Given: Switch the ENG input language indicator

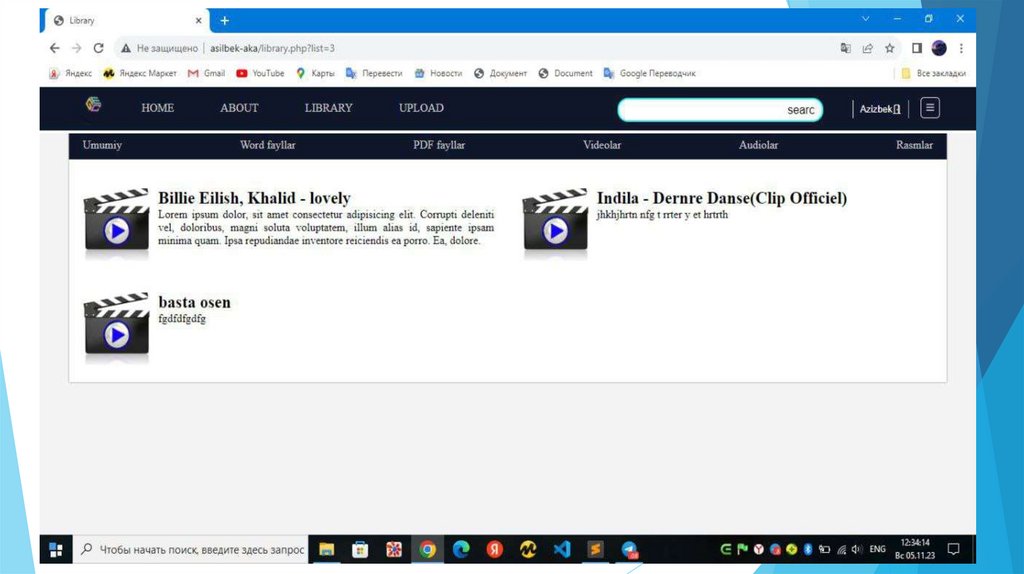Looking at the screenshot, I should pos(878,549).
